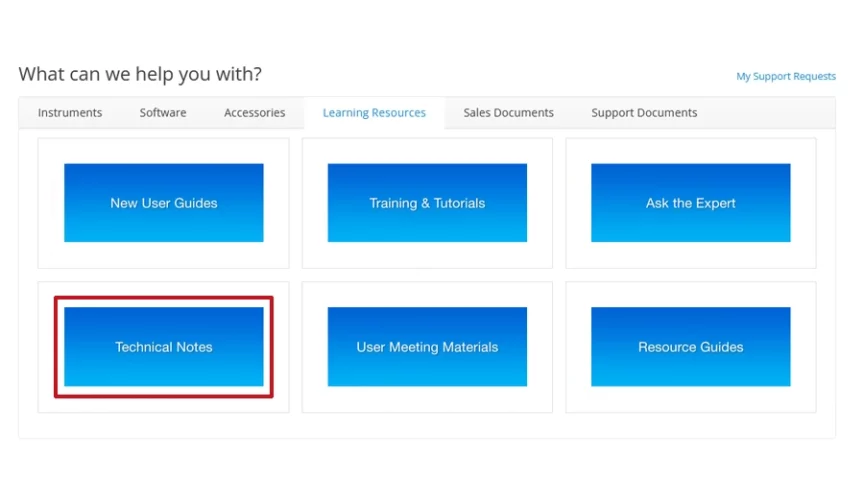Open the highlighted Technical Notes button
This screenshot has width=864, height=480.
tap(164, 347)
